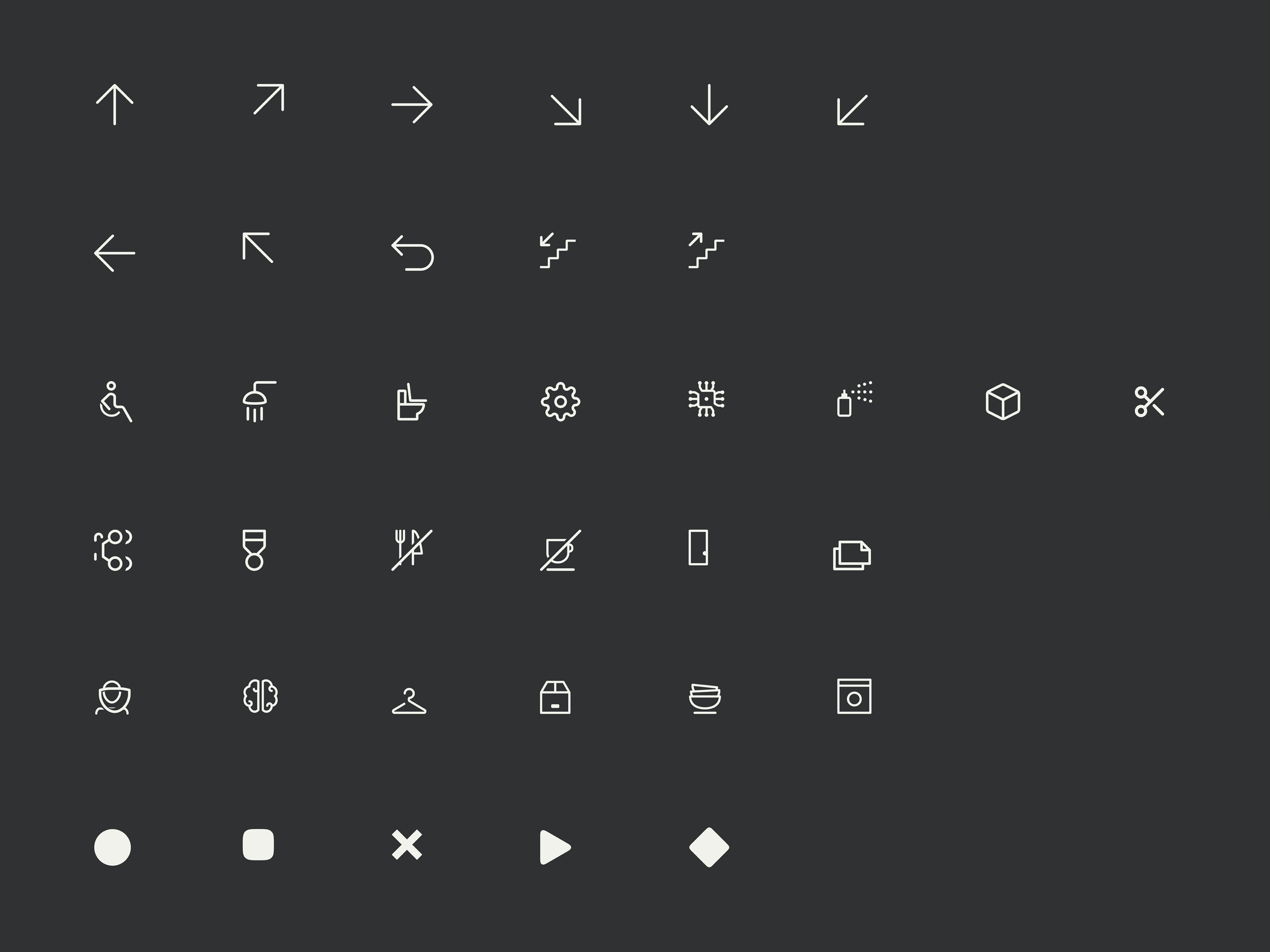The image size is (1270, 952).
Task: Select the brain icon
Action: [260, 697]
